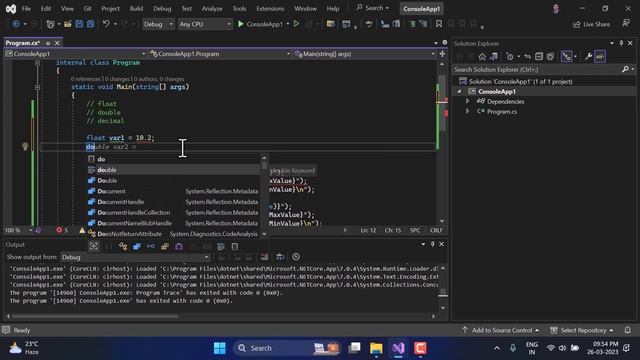Open the Live Share button
The height and width of the screenshot is (360, 640).
[591, 24]
